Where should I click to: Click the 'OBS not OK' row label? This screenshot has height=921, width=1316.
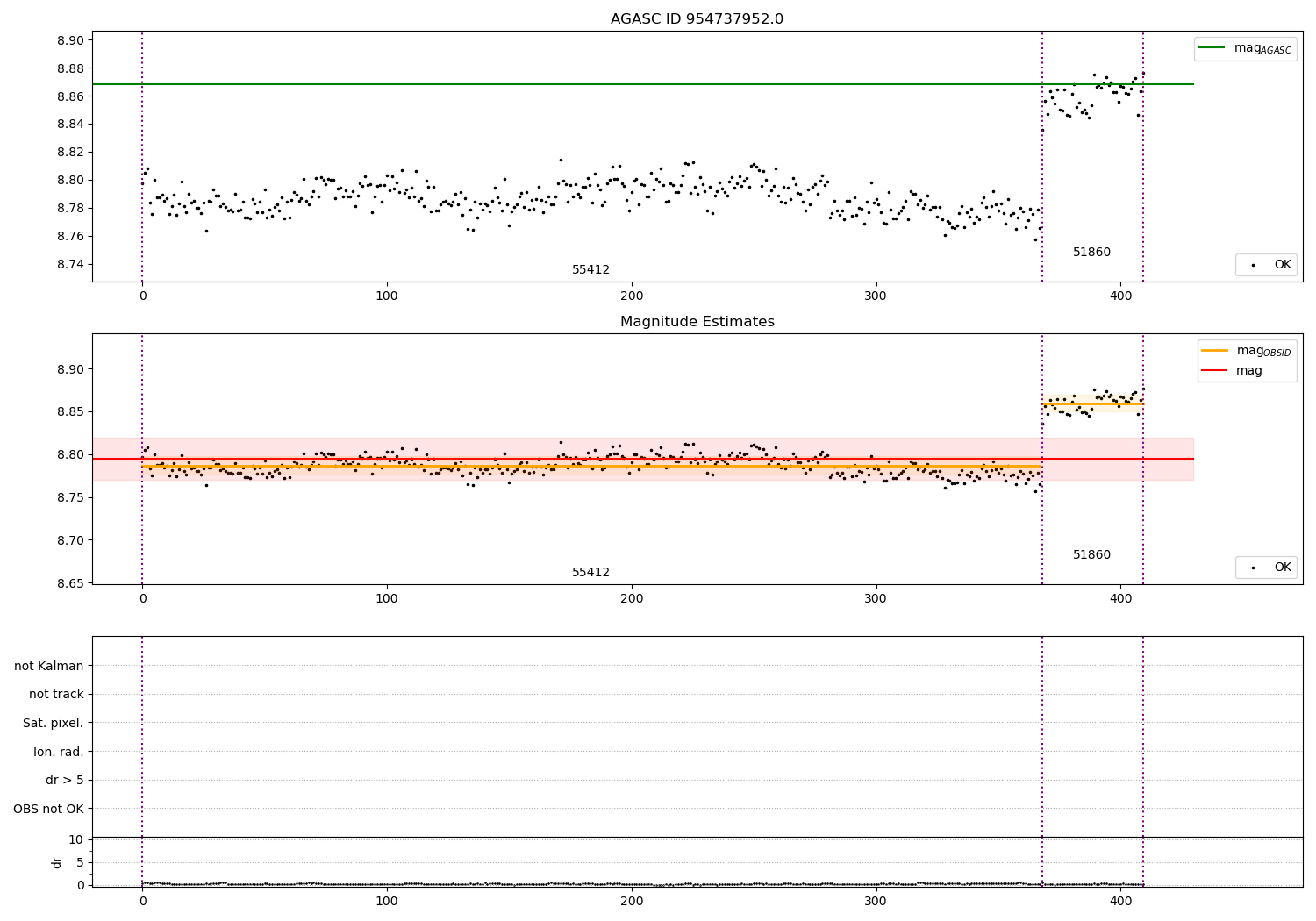pyautogui.click(x=49, y=809)
